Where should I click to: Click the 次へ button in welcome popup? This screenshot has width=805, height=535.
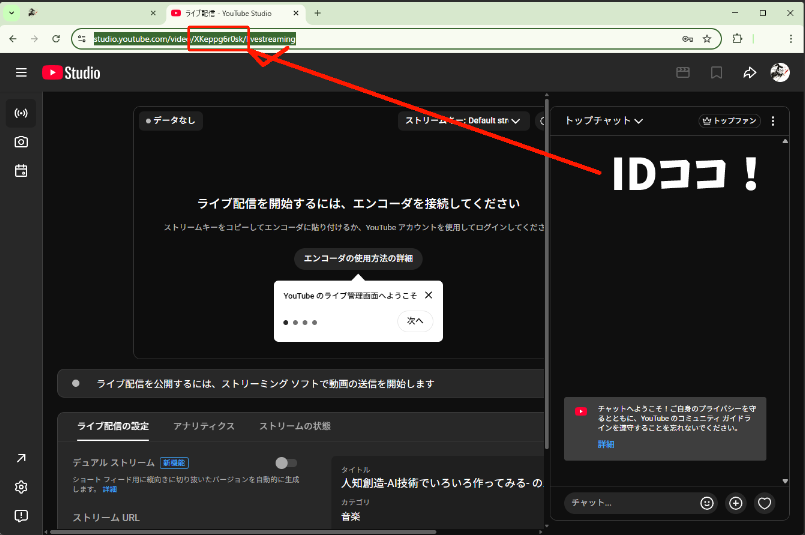coord(415,321)
